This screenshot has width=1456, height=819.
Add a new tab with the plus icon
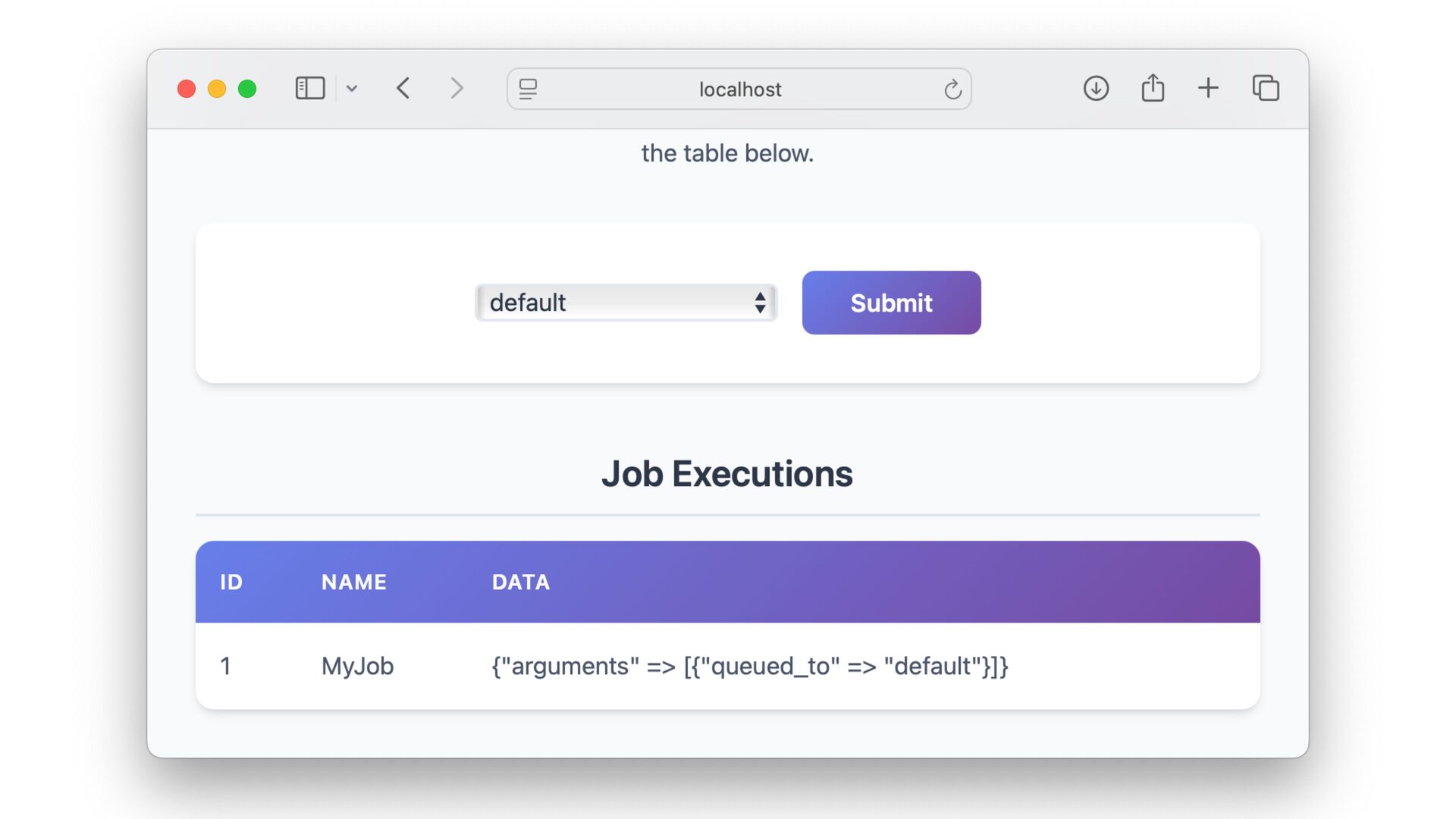point(1208,88)
